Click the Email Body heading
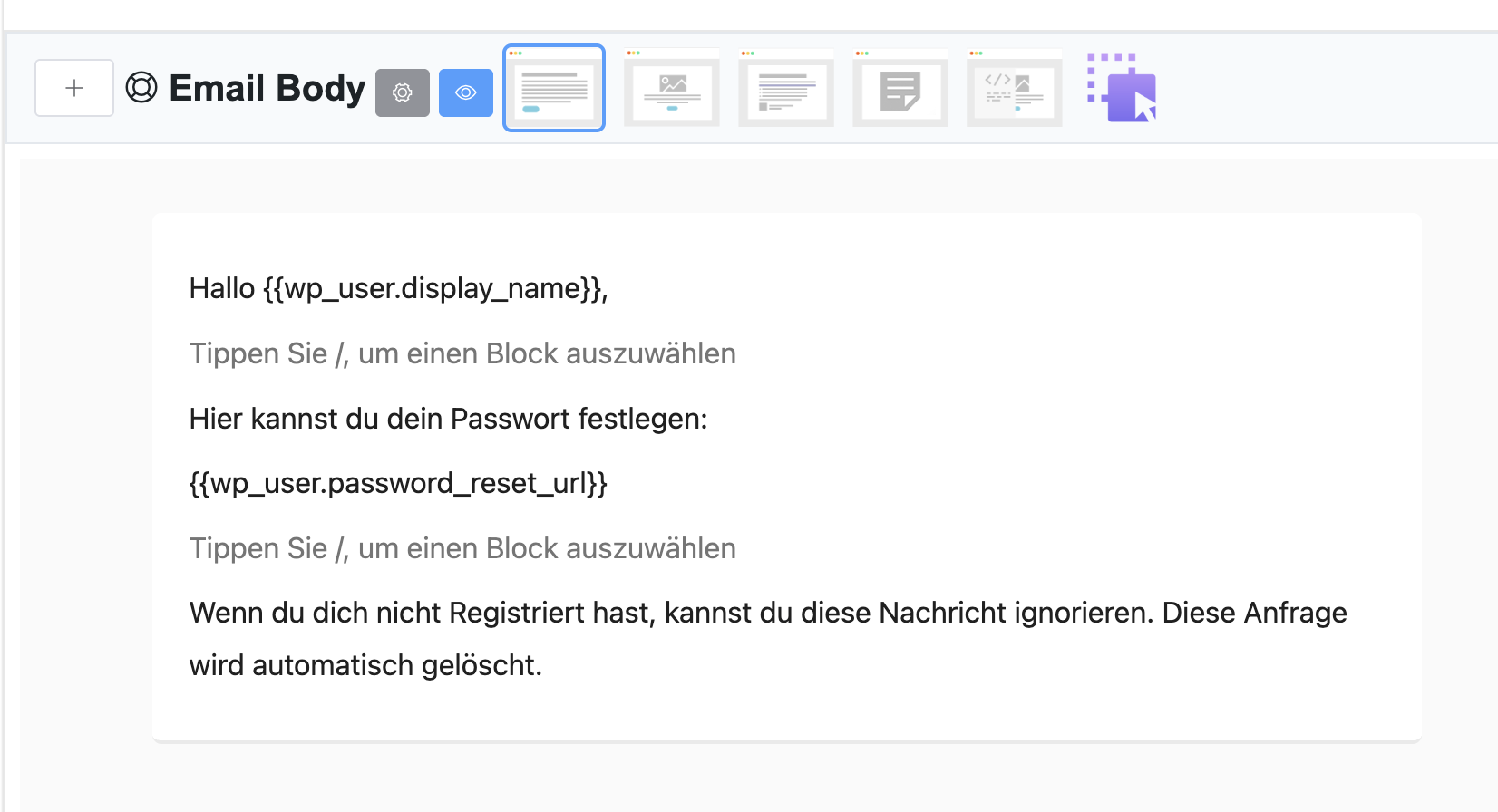The width and height of the screenshot is (1498, 812). [267, 88]
